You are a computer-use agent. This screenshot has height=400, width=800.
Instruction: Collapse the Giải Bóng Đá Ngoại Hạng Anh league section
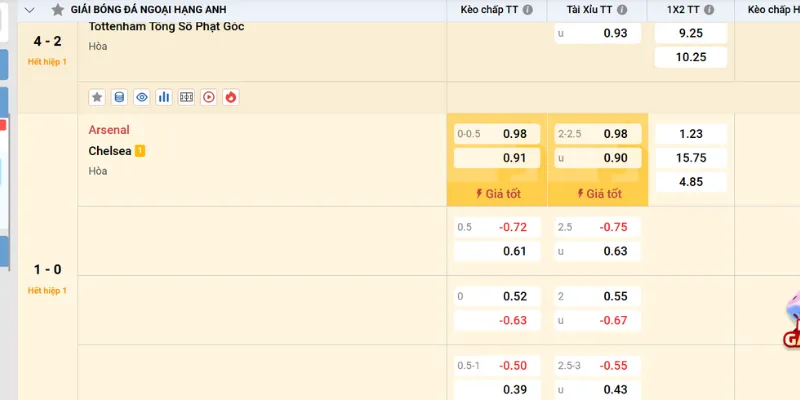pyautogui.click(x=30, y=10)
